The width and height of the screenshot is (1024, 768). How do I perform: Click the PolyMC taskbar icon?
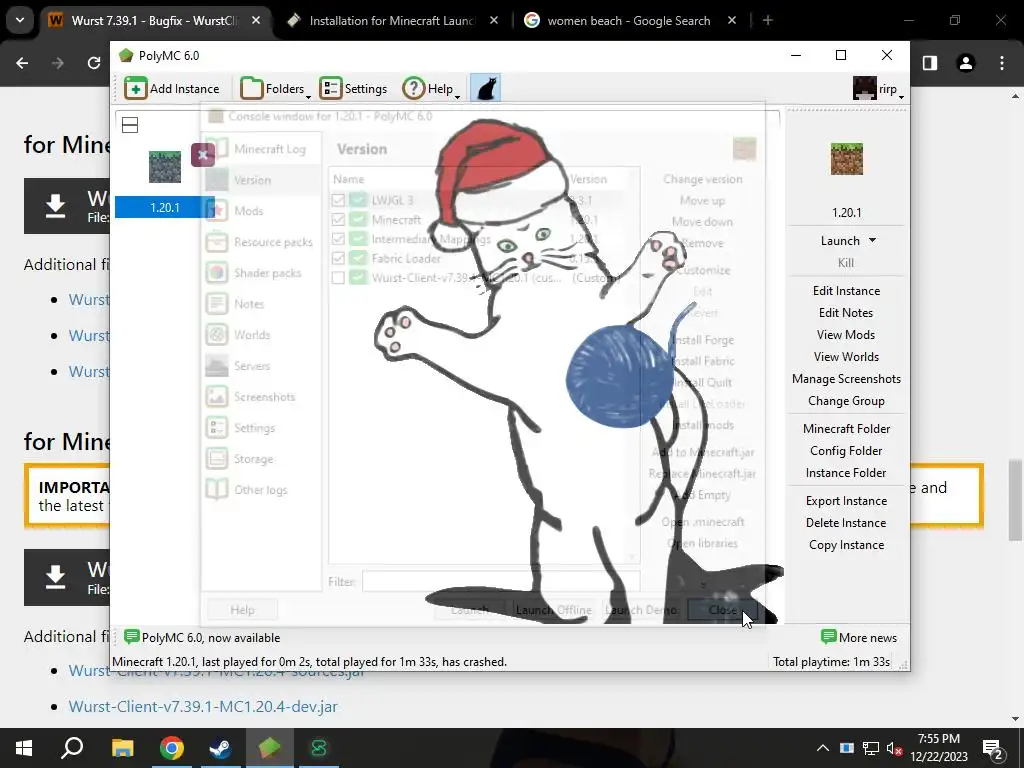click(x=269, y=748)
